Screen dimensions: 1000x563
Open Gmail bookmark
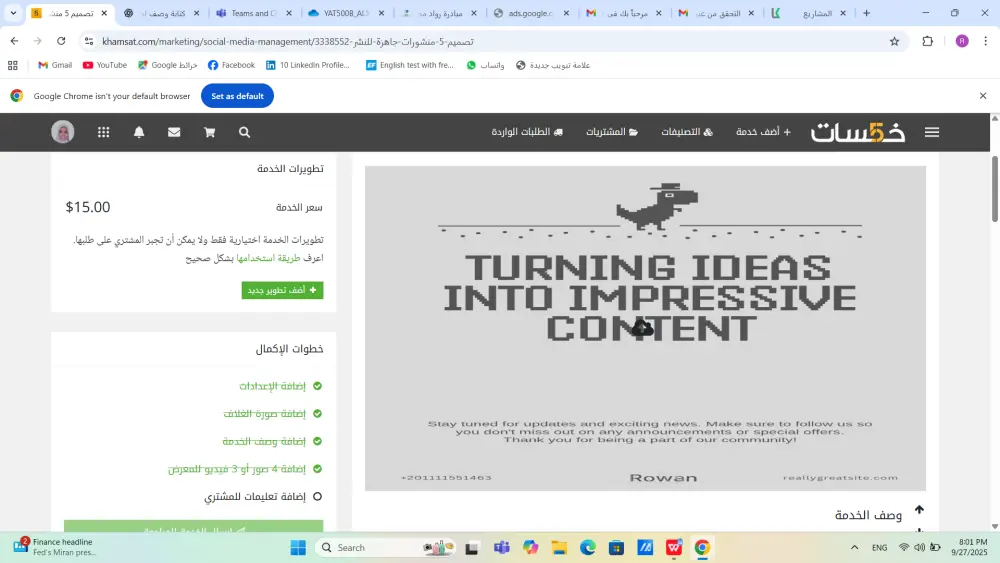point(55,65)
